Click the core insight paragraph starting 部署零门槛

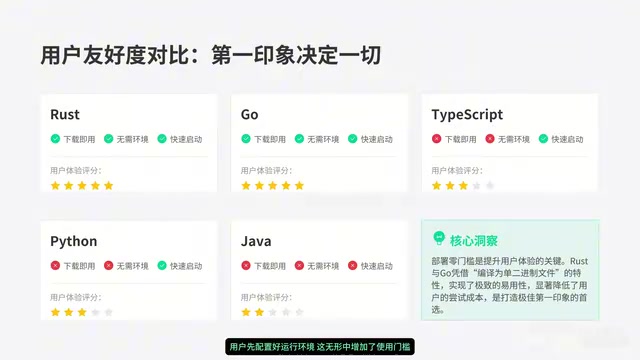509,285
